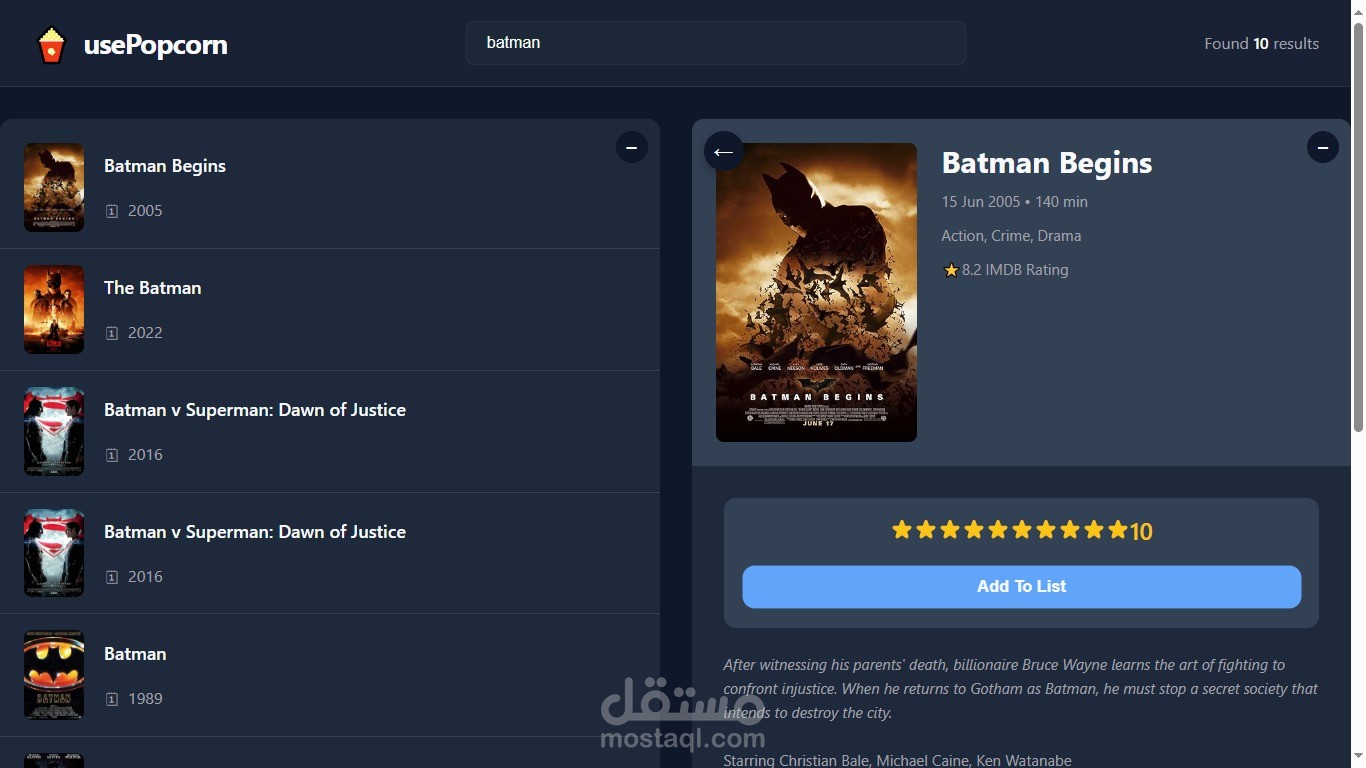The image size is (1366, 768).
Task: Rate Batman Begins 6 stars
Action: (x=1022, y=530)
